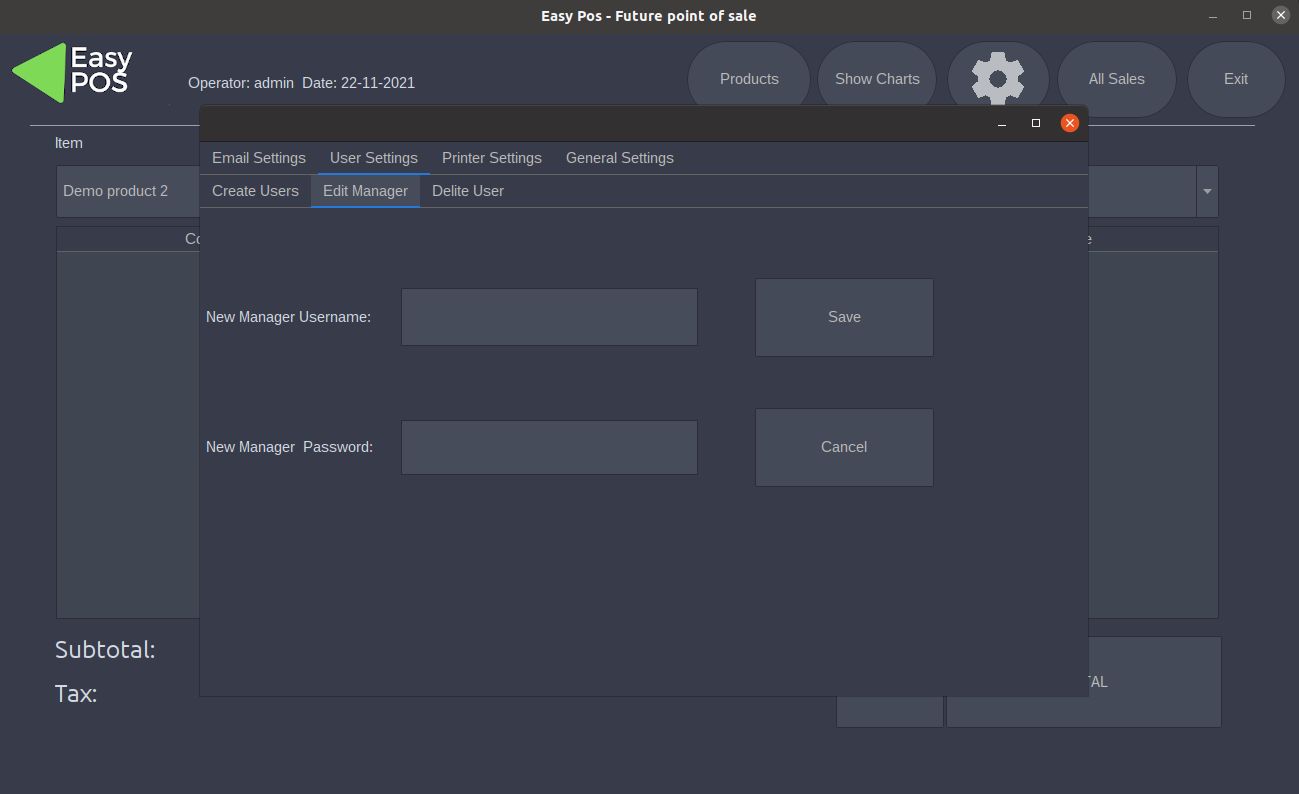Minimize the main Easy Pos window
The image size is (1299, 794).
[x=1213, y=15]
